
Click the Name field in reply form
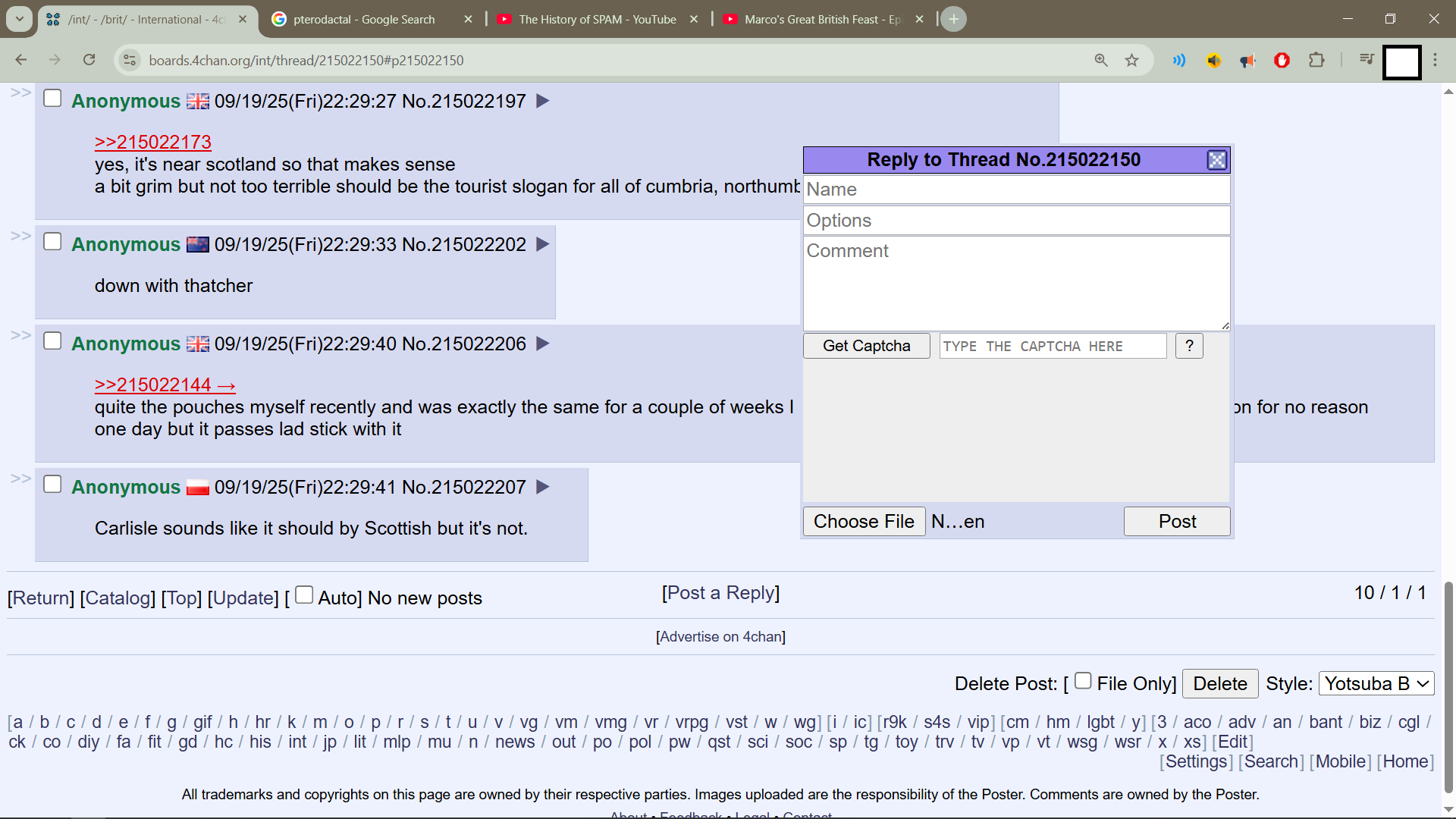(x=1016, y=190)
